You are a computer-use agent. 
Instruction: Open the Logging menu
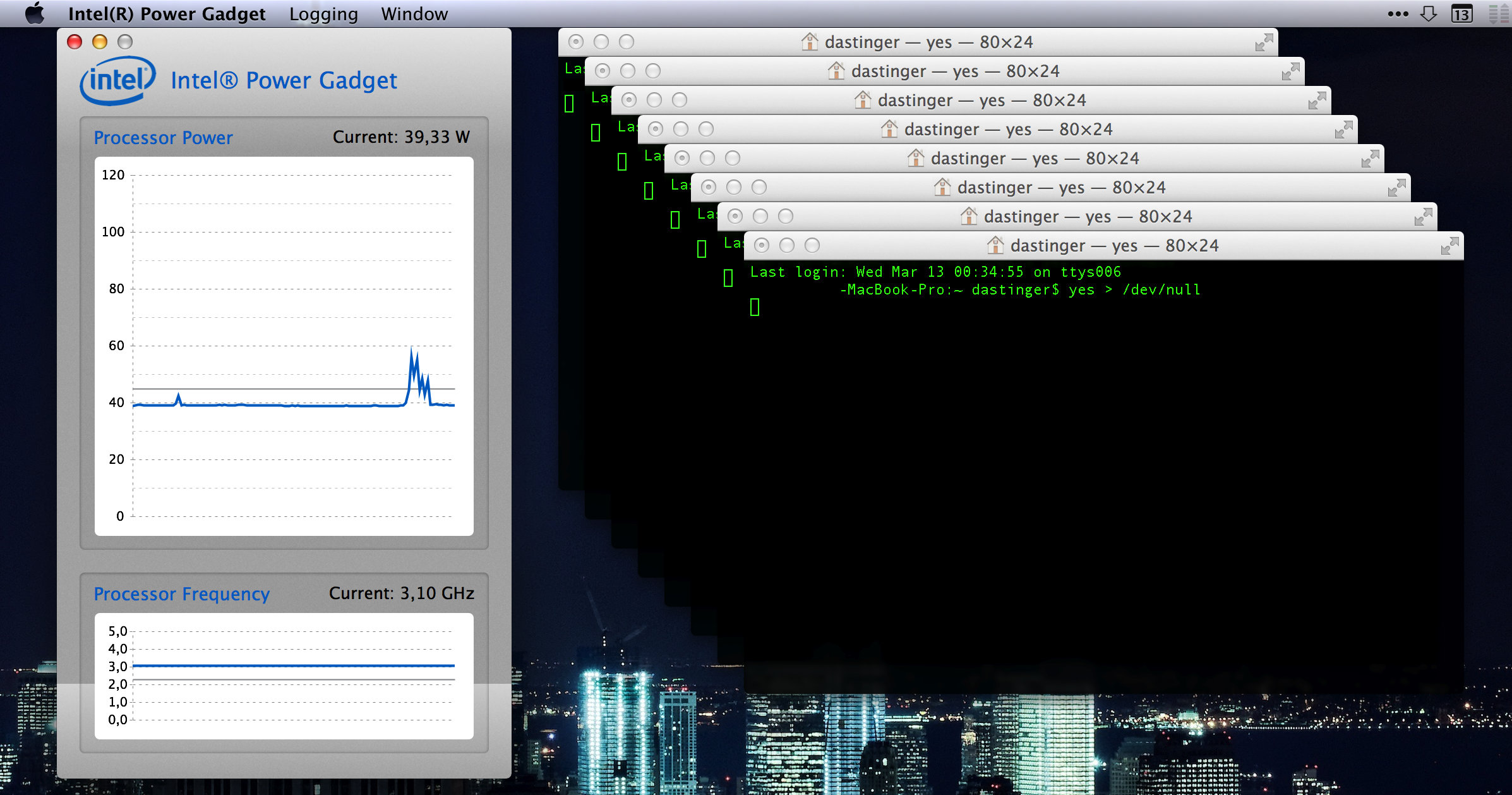point(323,14)
